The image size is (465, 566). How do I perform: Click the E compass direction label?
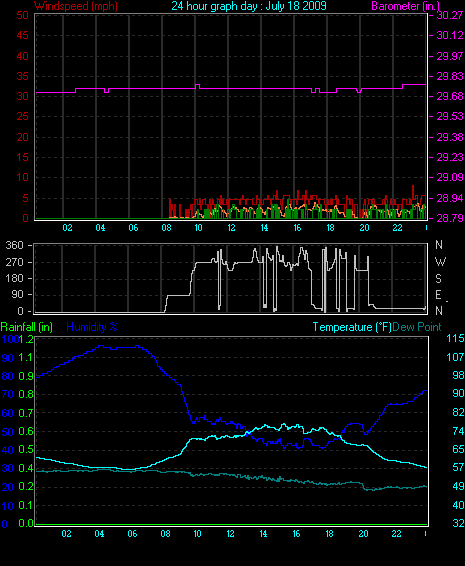tap(439, 295)
